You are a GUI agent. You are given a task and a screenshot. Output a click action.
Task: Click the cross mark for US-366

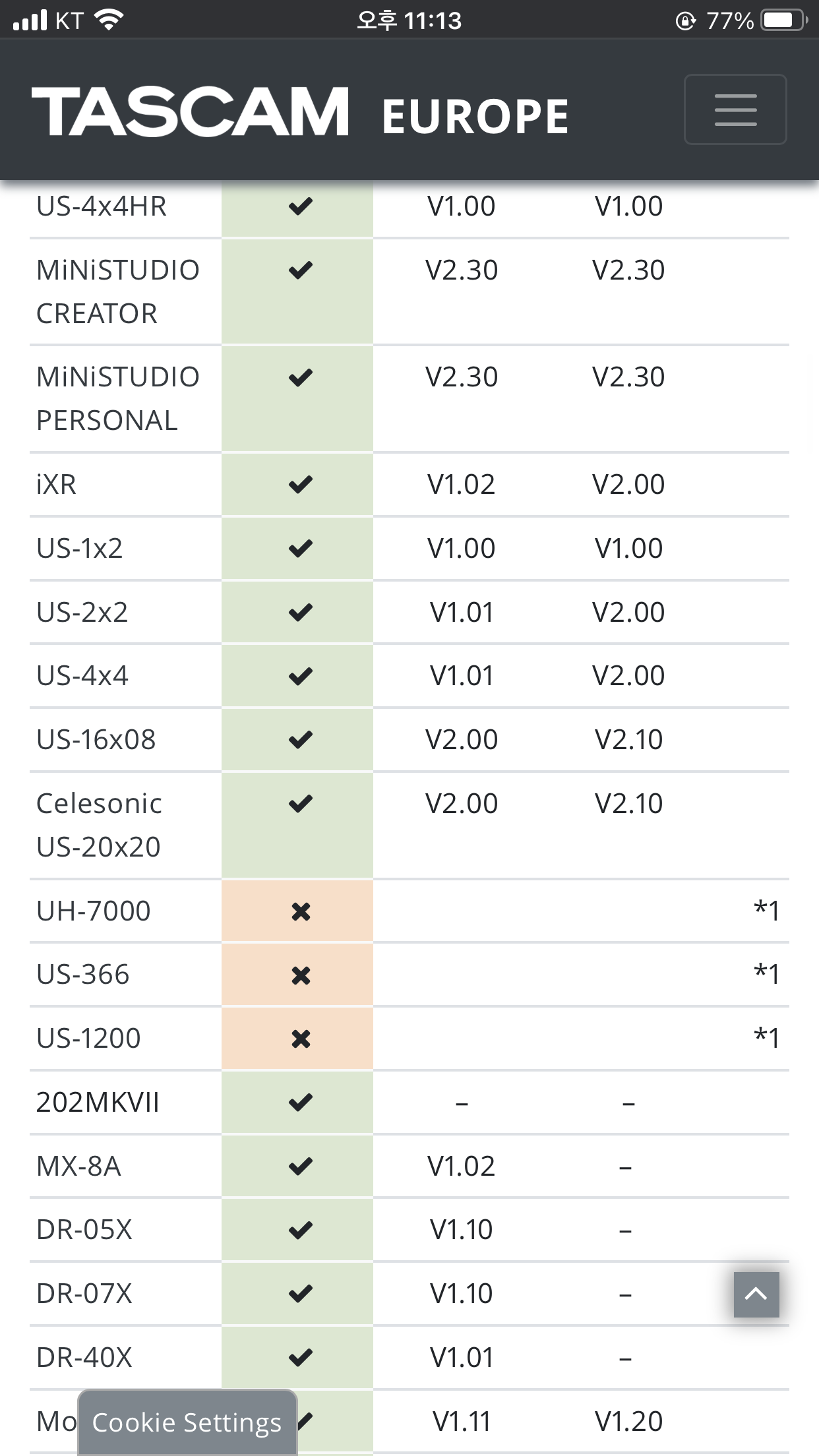[x=301, y=975]
